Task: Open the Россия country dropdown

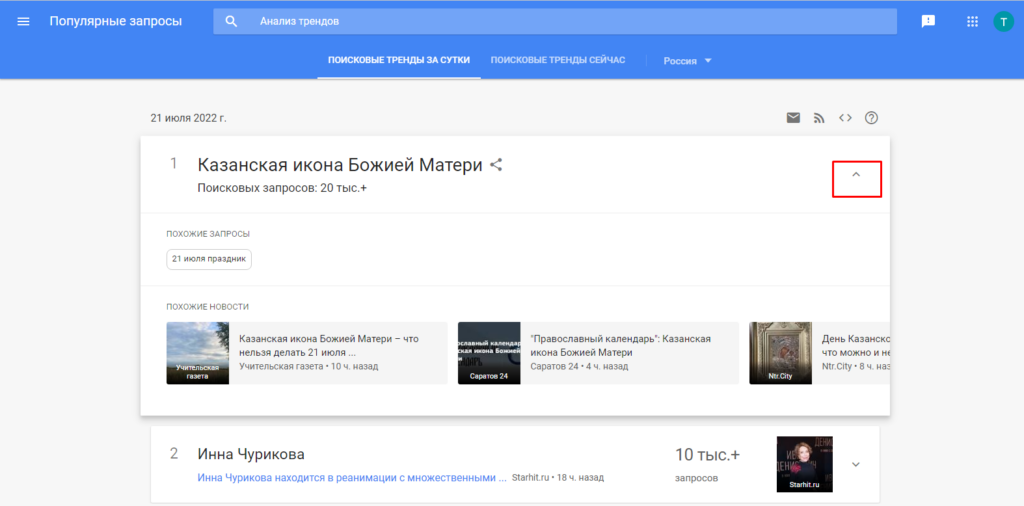Action: [687, 61]
